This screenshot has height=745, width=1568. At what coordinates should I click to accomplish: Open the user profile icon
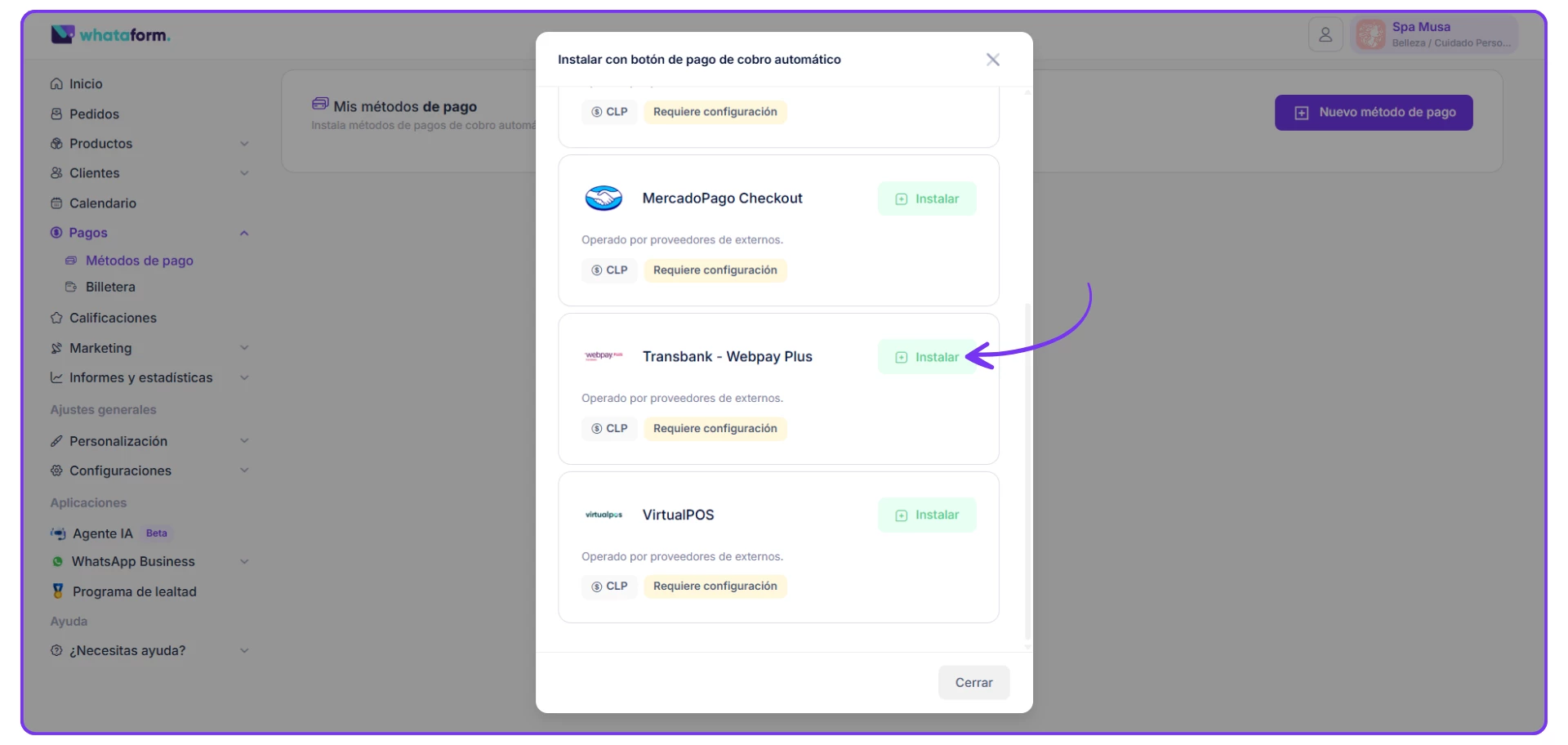pyautogui.click(x=1325, y=35)
